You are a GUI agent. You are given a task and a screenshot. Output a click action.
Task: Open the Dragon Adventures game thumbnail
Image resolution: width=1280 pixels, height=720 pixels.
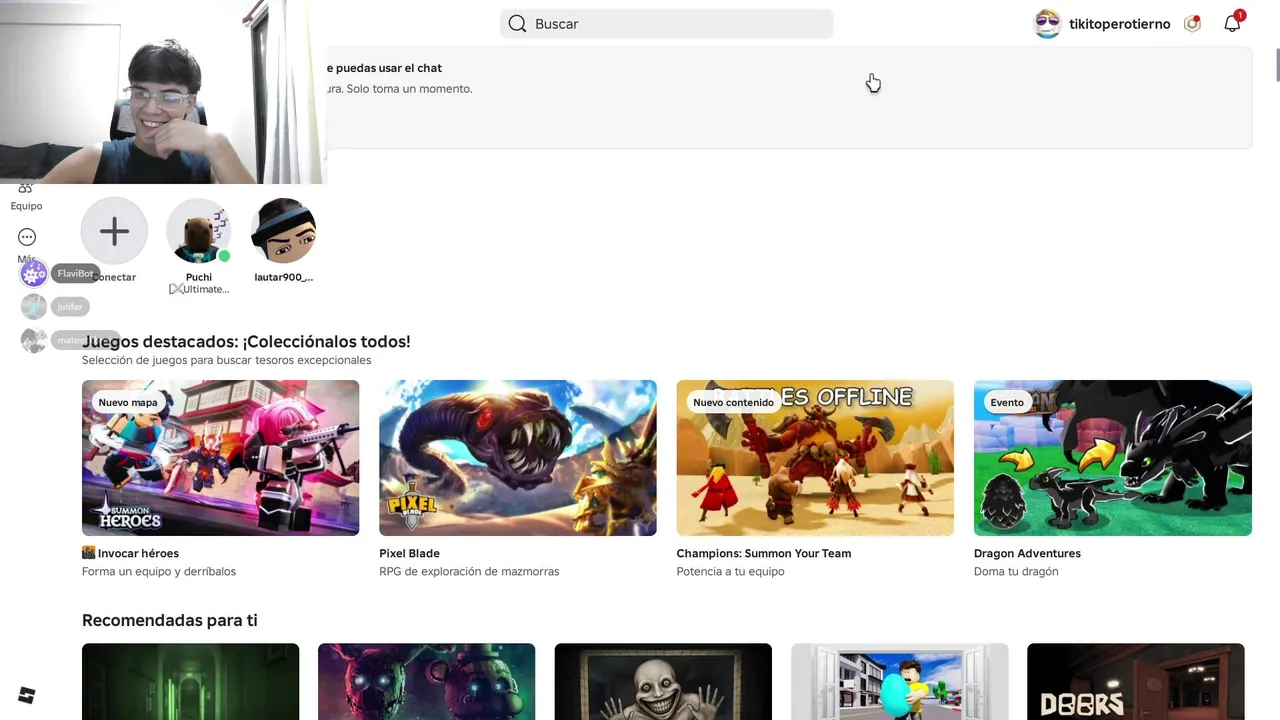pyautogui.click(x=1113, y=458)
